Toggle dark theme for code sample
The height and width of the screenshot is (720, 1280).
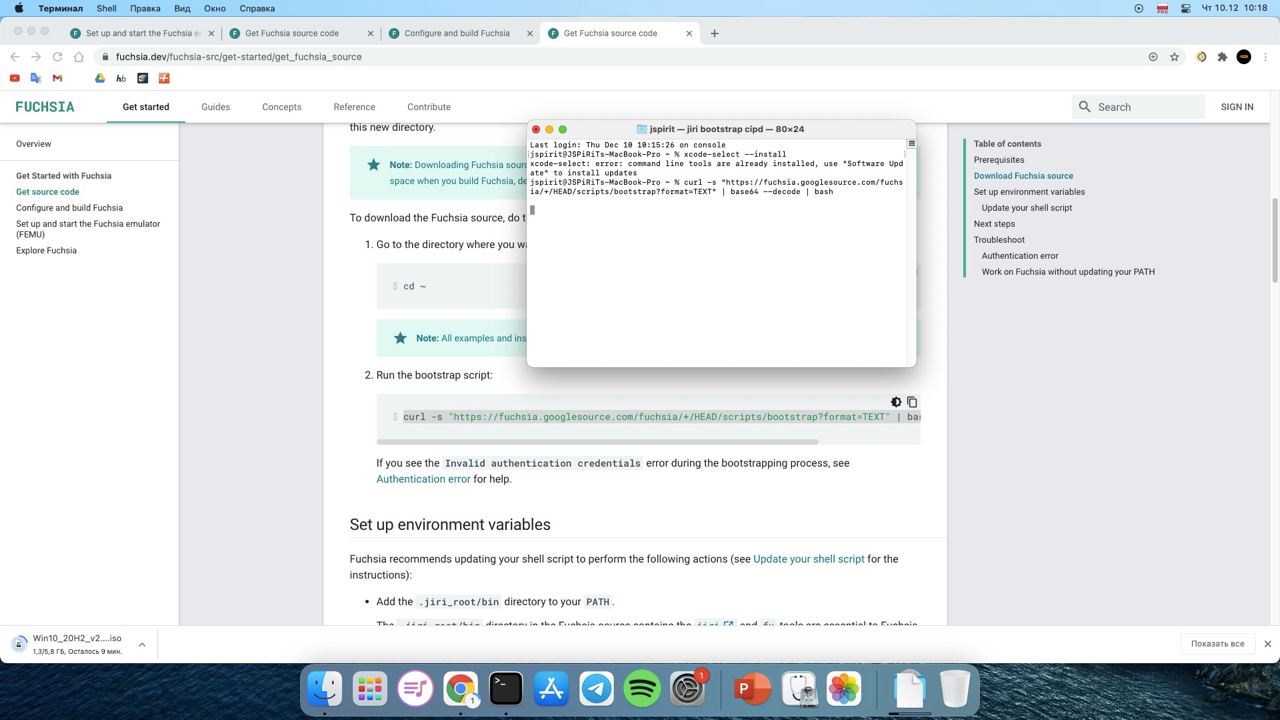click(896, 402)
